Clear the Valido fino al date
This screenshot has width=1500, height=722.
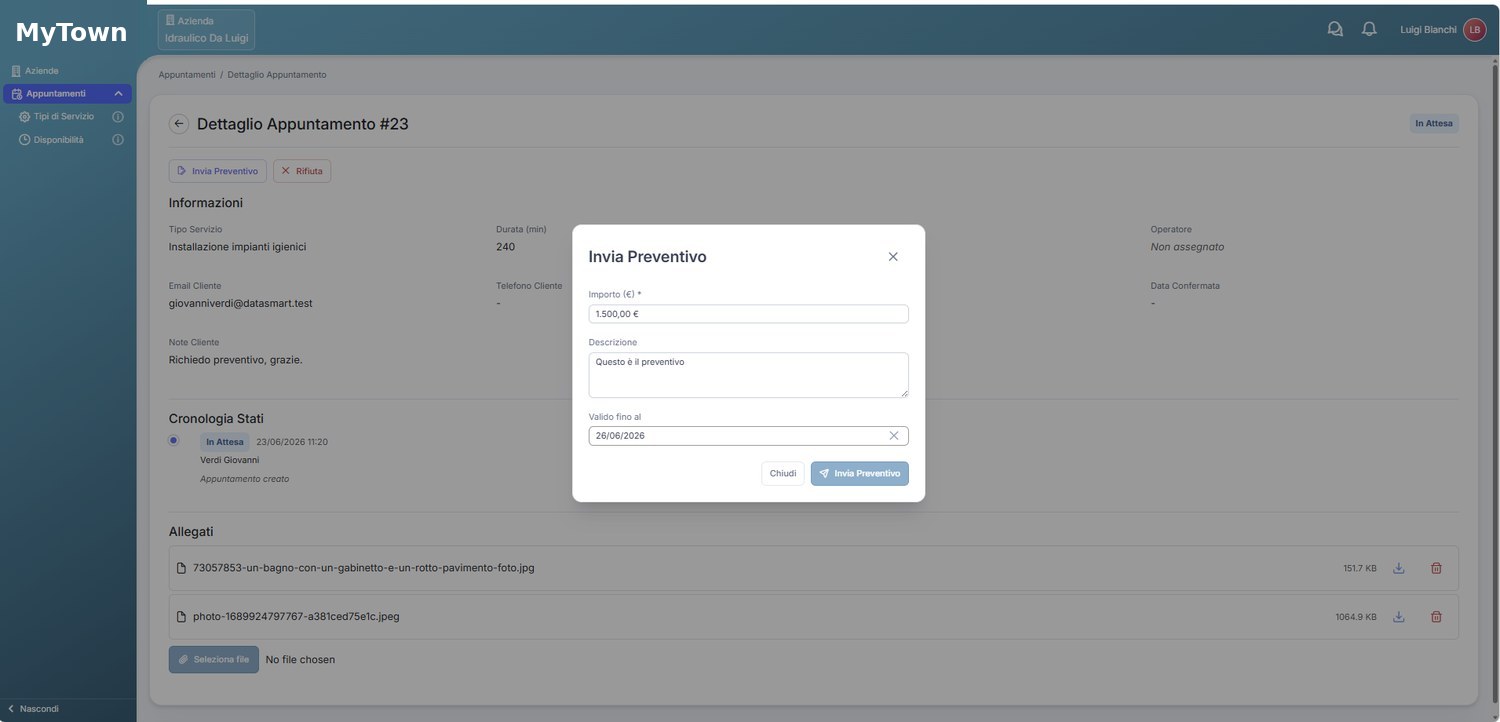point(894,436)
